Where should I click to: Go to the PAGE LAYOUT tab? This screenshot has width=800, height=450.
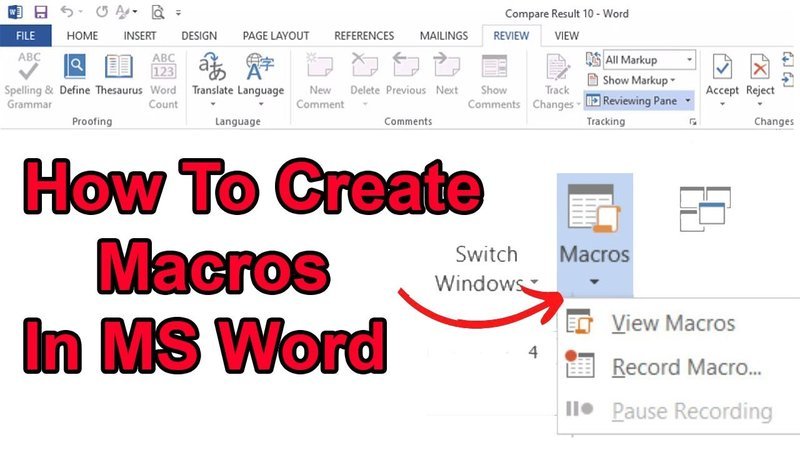pyautogui.click(x=276, y=36)
